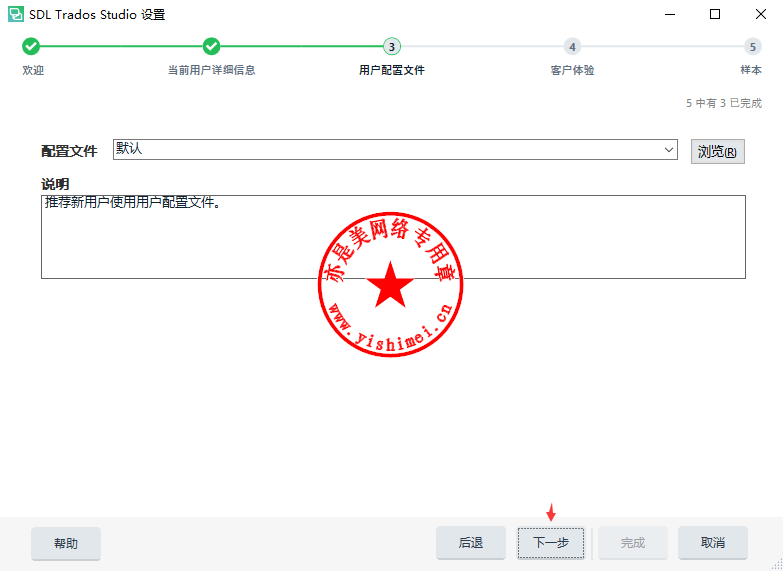
Task: Click the profile combo box showing 默认
Action: (x=395, y=150)
